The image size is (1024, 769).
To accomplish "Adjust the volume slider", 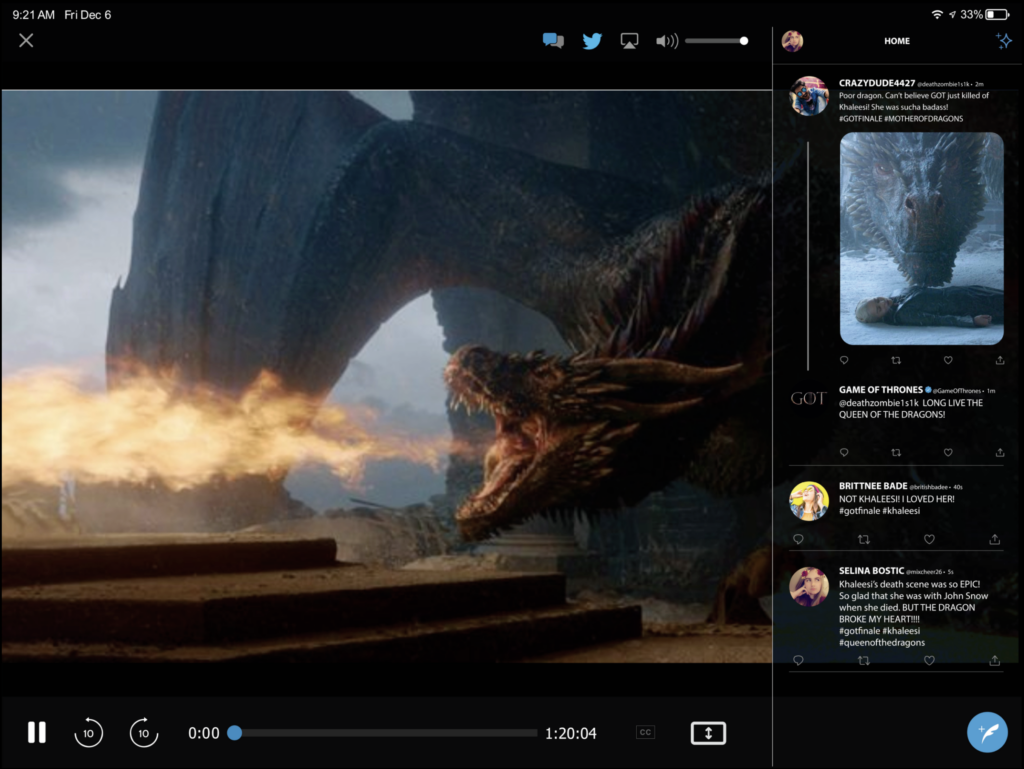I will coord(716,41).
